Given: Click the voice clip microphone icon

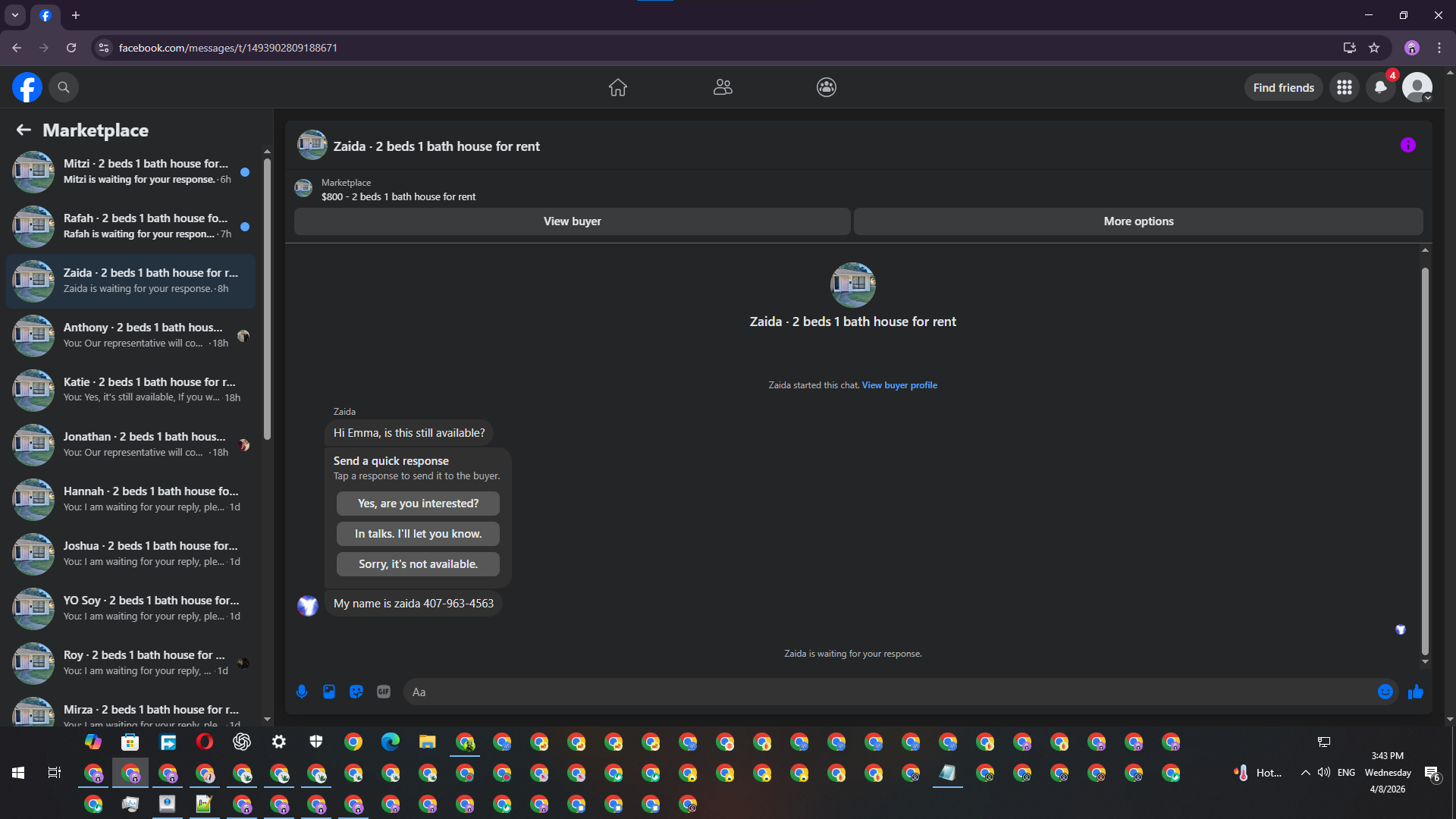Looking at the screenshot, I should pos(302,692).
